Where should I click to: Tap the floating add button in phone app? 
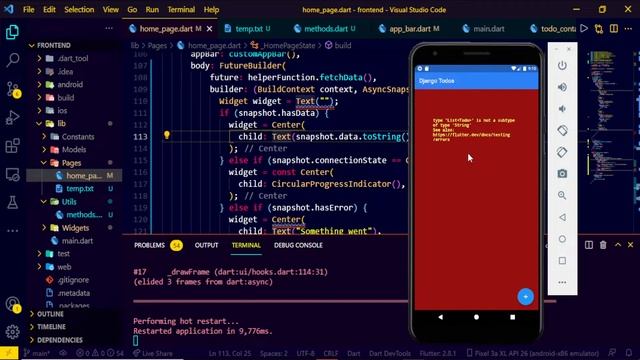525,297
